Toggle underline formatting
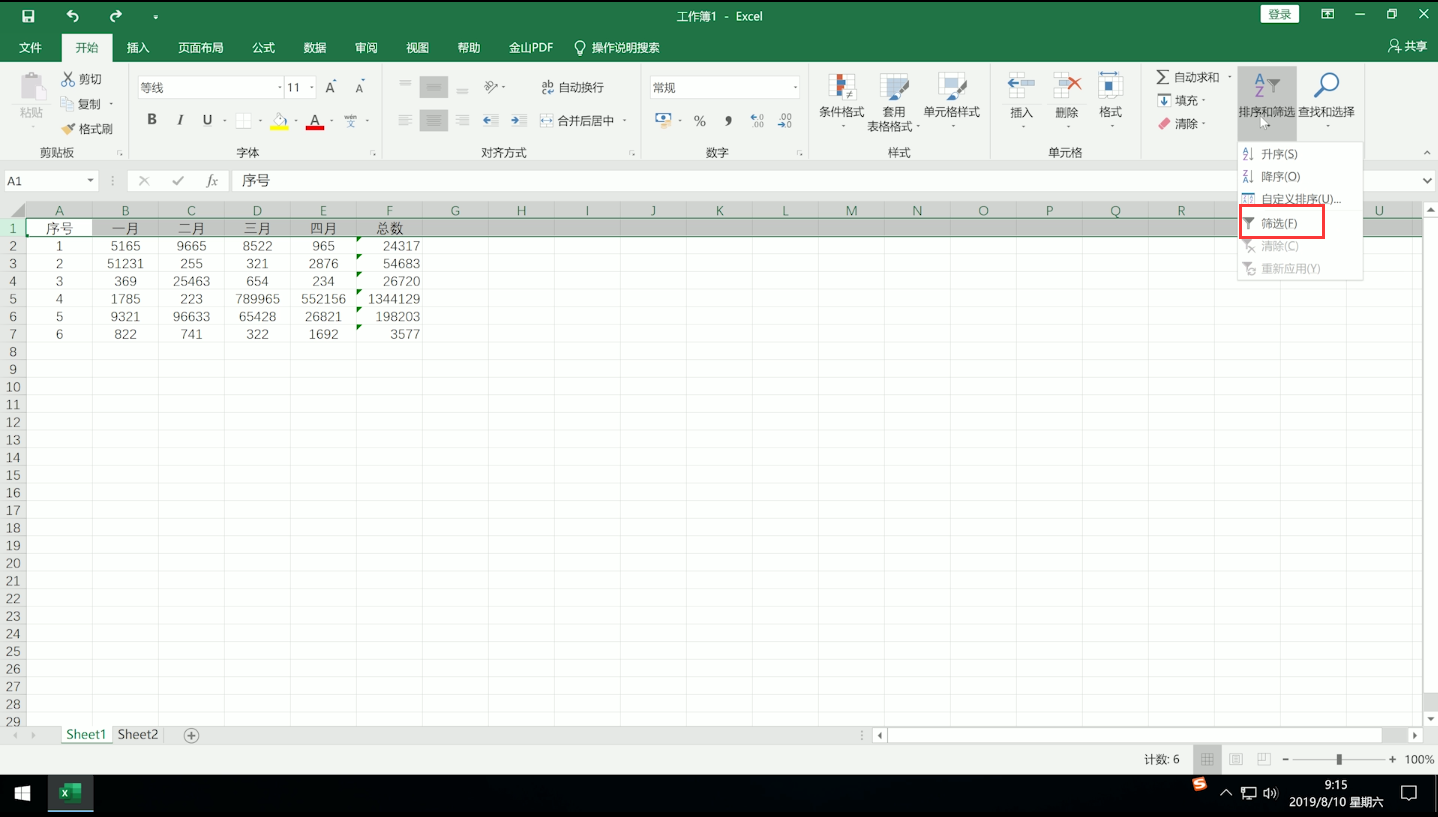1438x817 pixels. click(207, 120)
